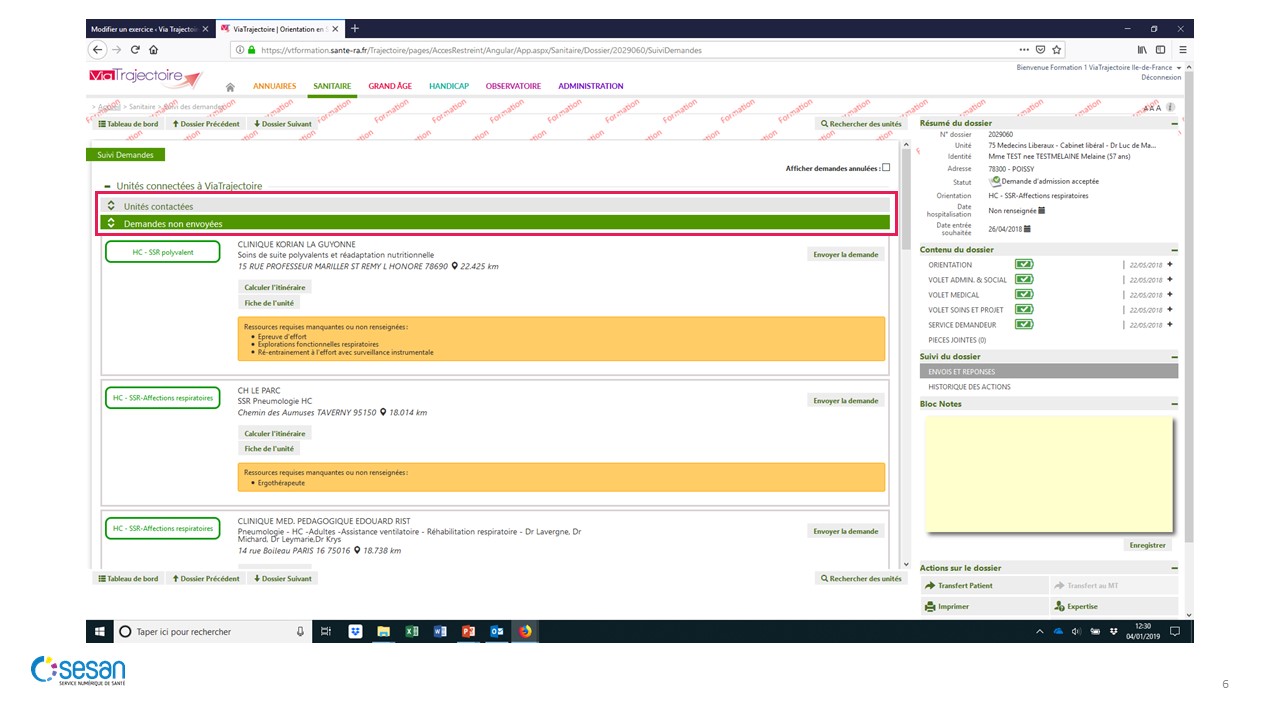This screenshot has height=720, width=1280.
Task: Click inside the yellow Bloc Notes area
Action: (1047, 475)
